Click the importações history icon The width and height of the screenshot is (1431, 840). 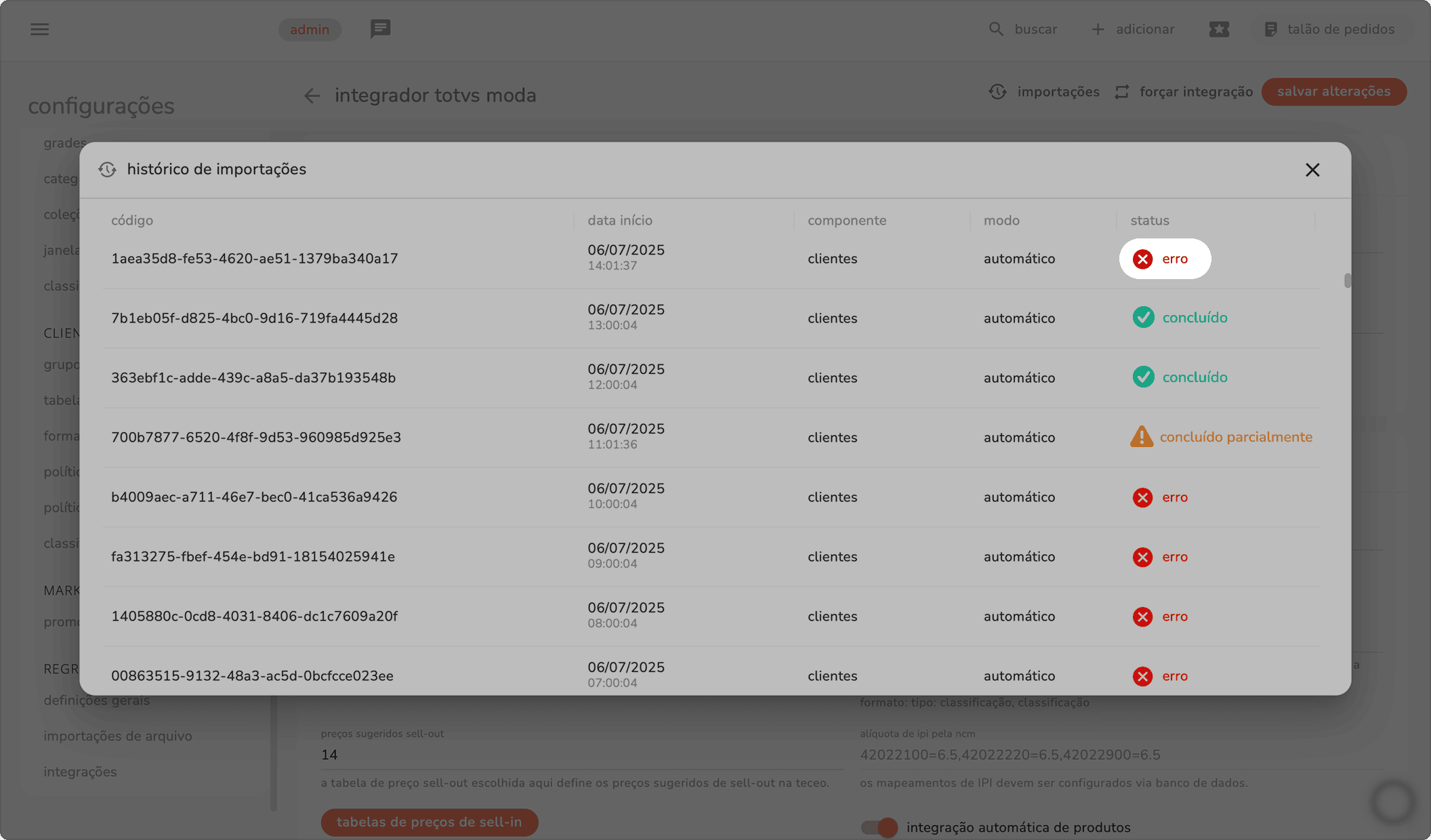[997, 91]
